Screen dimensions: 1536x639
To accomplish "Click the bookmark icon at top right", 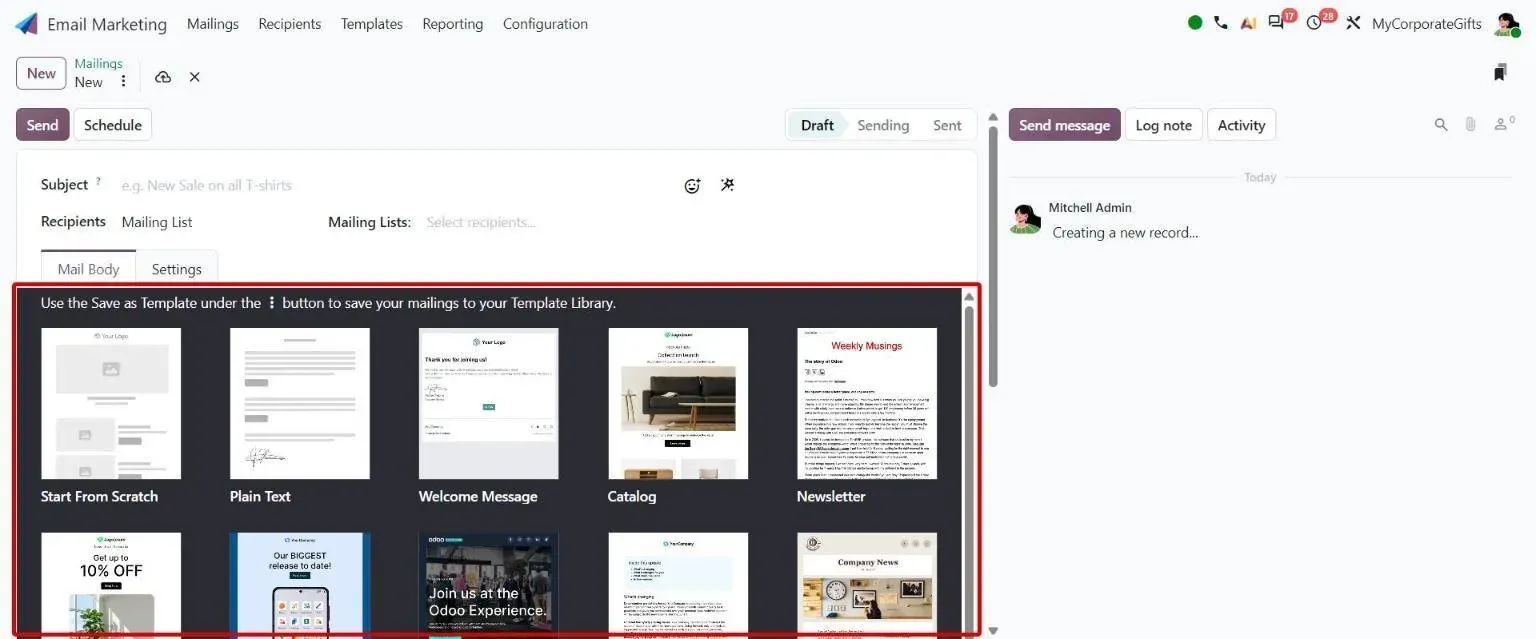I will (1500, 72).
